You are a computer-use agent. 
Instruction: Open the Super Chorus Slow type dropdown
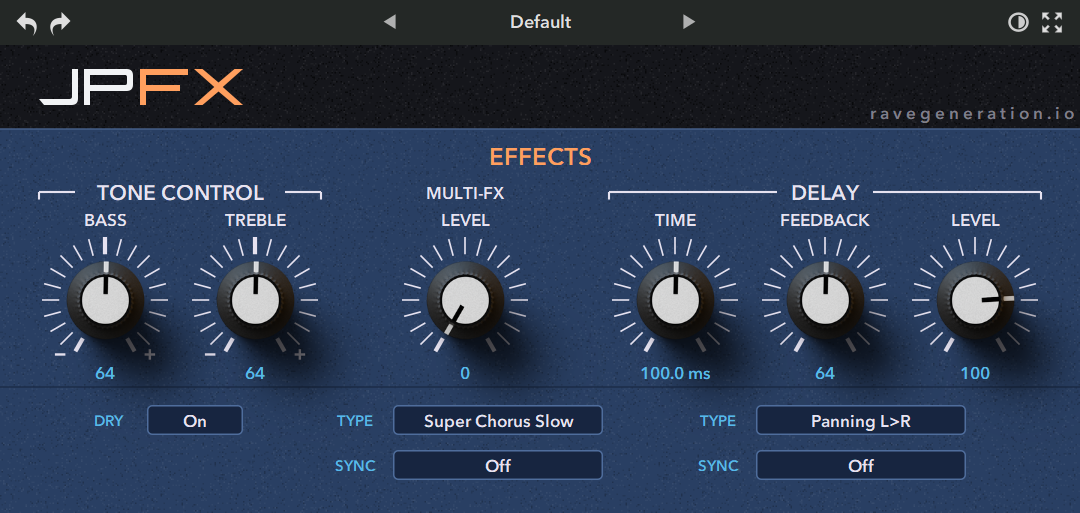(x=498, y=421)
